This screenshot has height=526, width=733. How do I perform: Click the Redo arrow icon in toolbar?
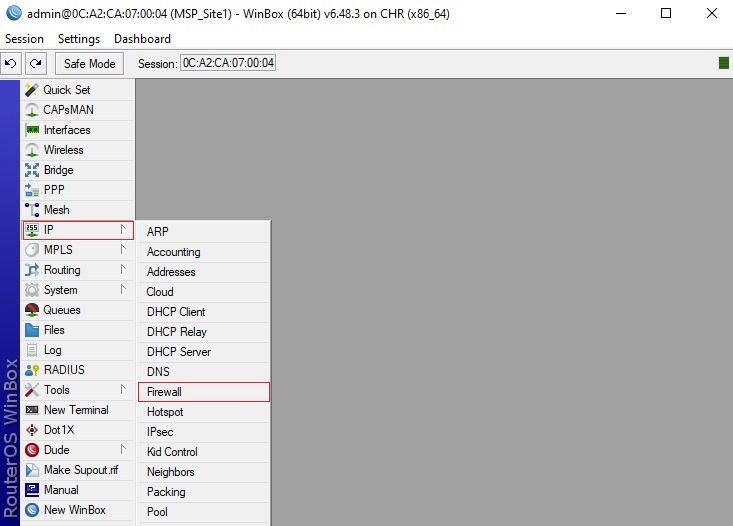(x=35, y=63)
